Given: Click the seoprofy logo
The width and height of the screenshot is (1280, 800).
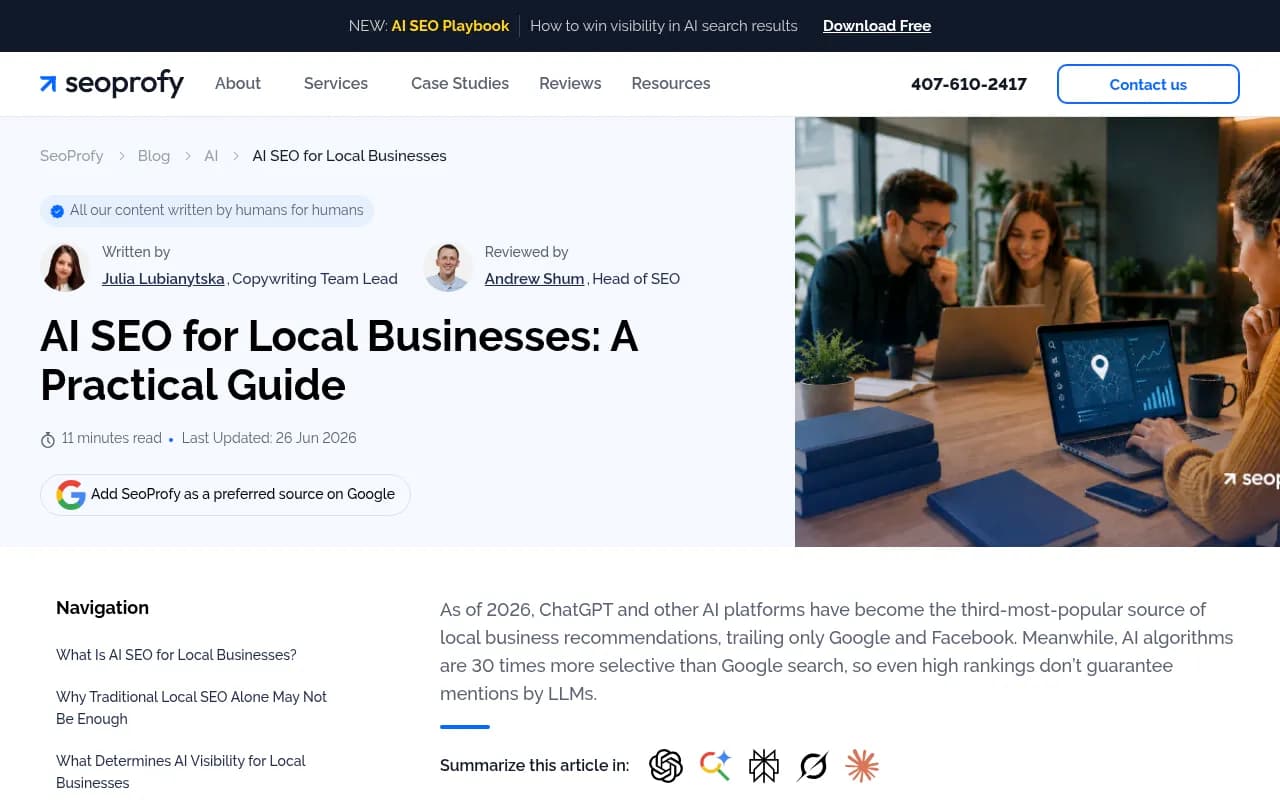Looking at the screenshot, I should pos(112,84).
